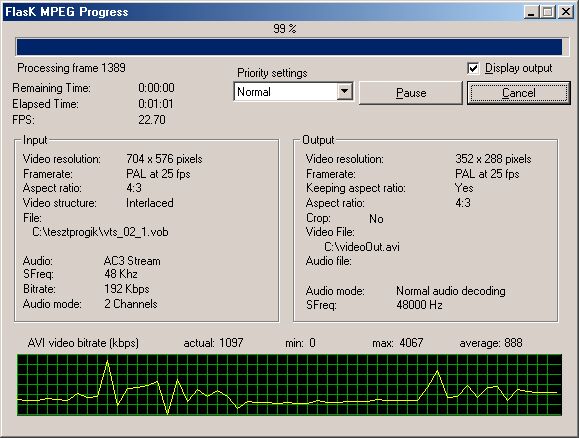The height and width of the screenshot is (438, 579).
Task: Click the Elapsed Time value 0:01:01
Action: (155, 104)
